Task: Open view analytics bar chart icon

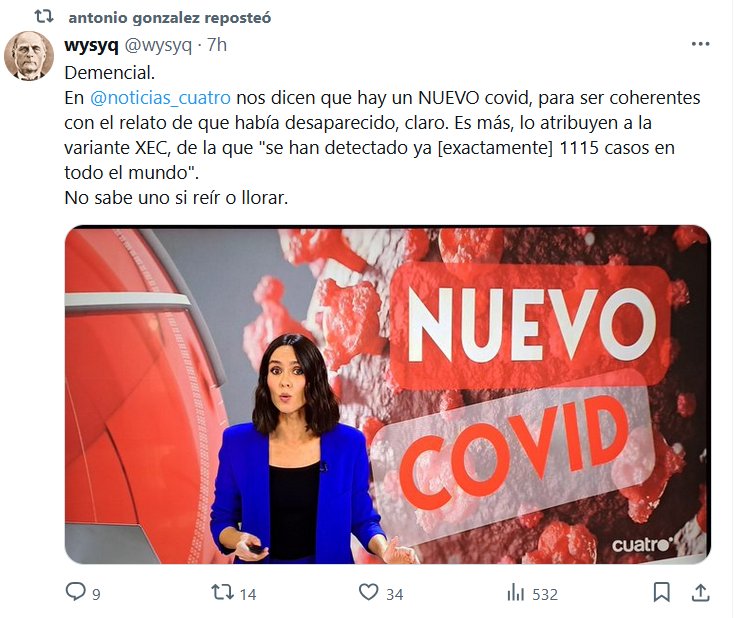Action: 515,592
